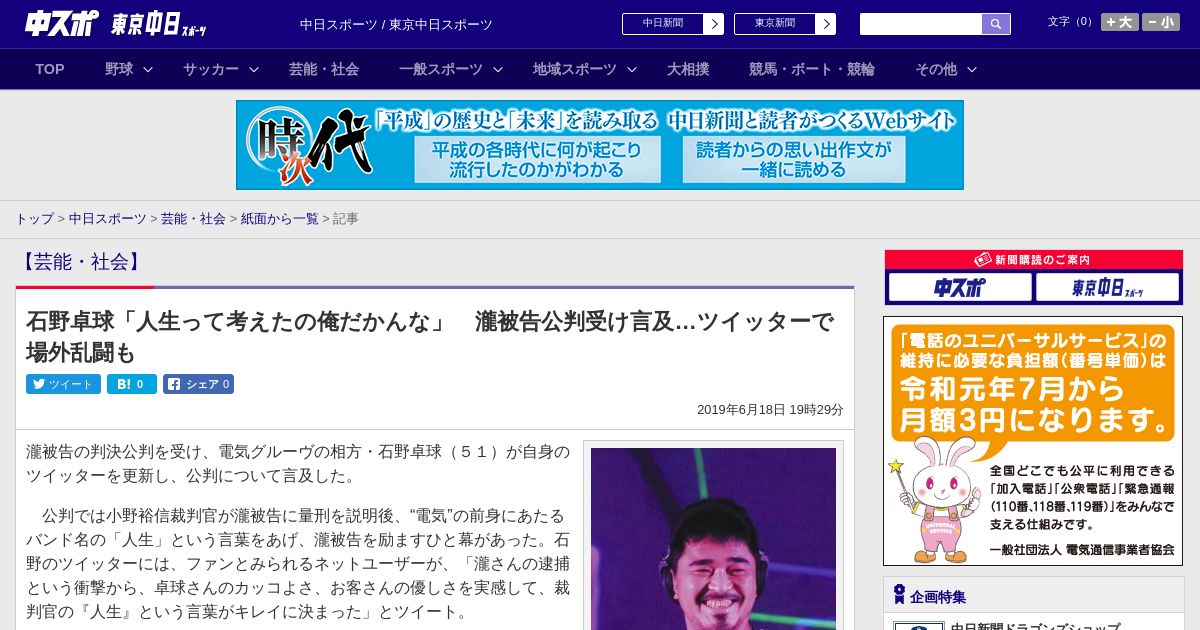This screenshot has width=1200, height=630.
Task: Decrease text size with －小 button
Action: tap(1161, 22)
